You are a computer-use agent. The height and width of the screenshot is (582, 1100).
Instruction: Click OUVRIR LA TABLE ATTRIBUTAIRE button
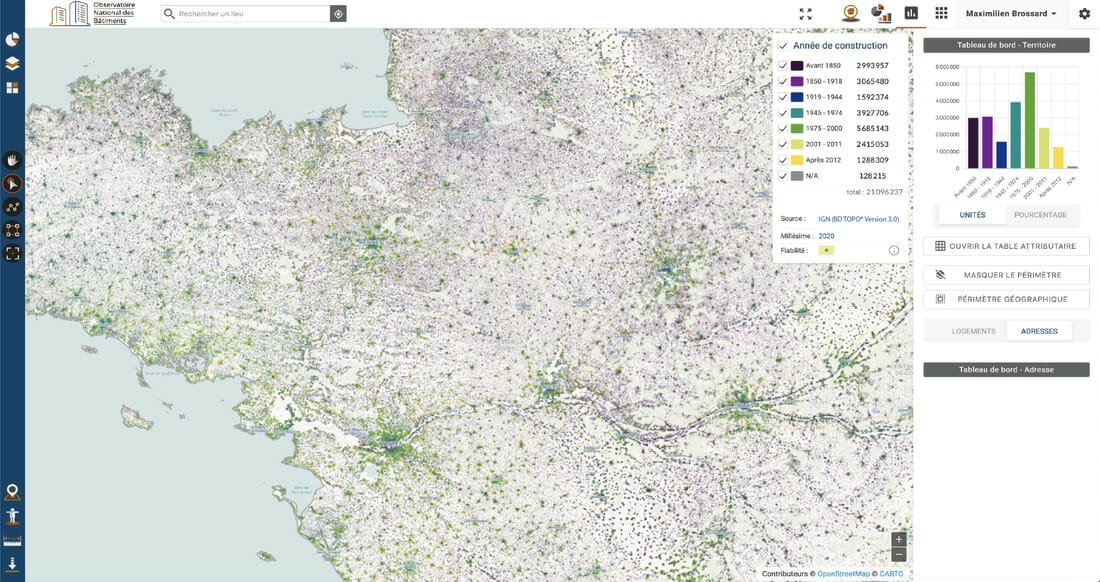1006,246
